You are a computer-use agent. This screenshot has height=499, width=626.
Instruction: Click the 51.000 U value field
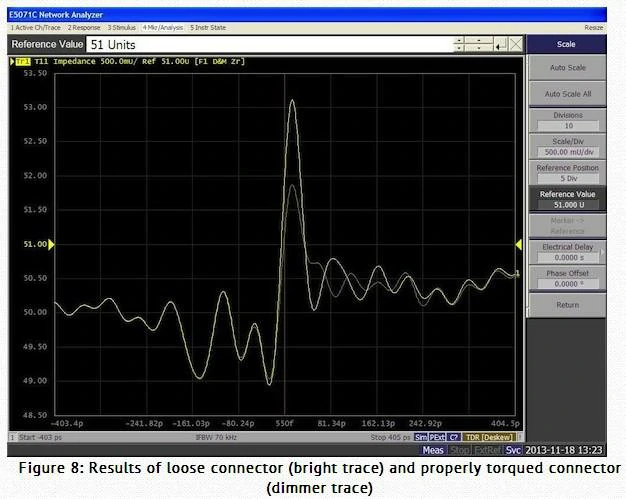coord(569,205)
